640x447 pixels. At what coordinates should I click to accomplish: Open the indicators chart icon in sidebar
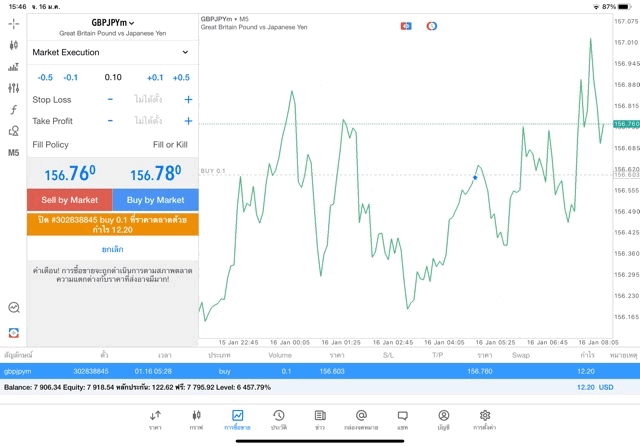pos(13,67)
